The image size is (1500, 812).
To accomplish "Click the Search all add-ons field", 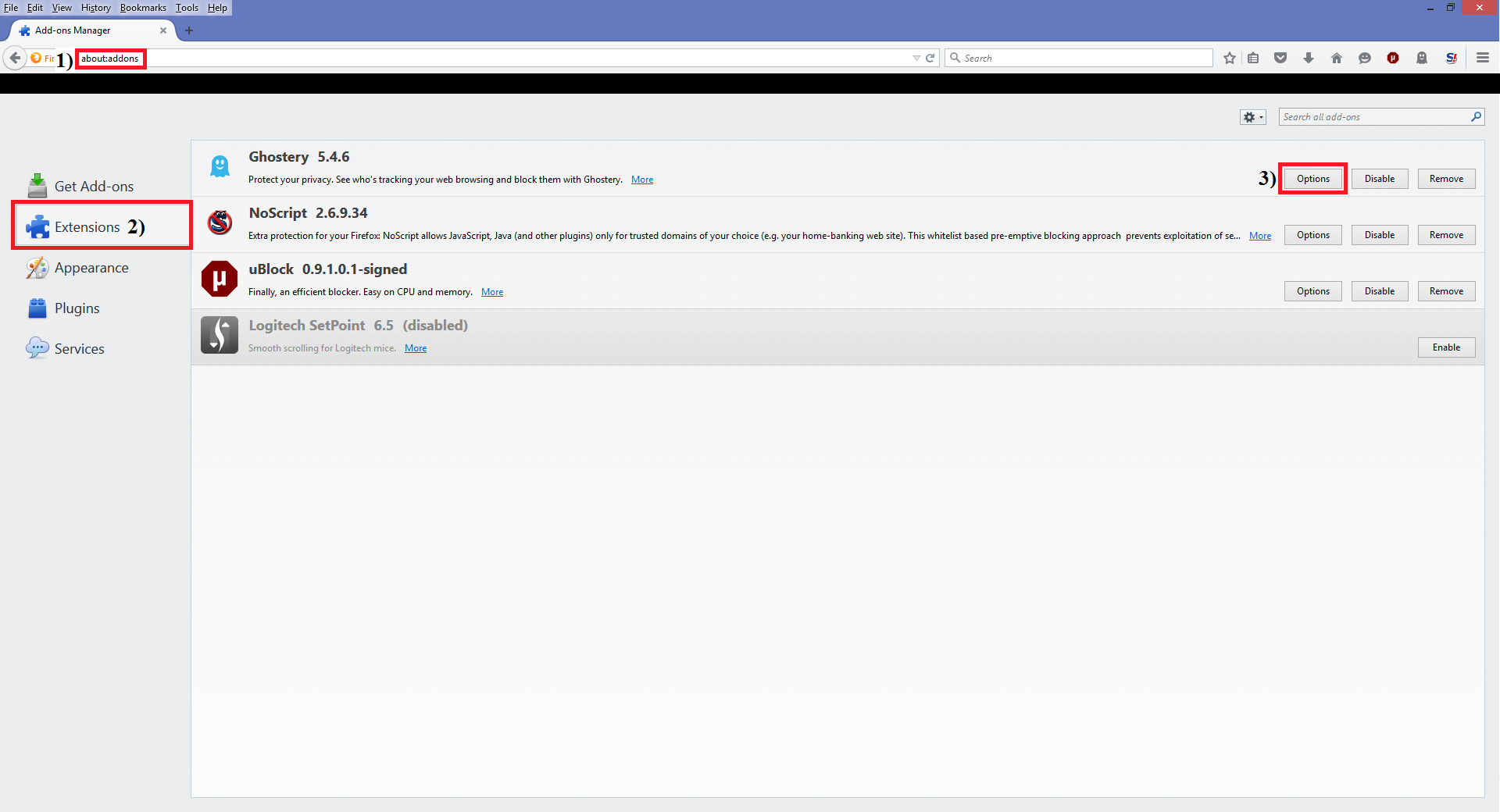I will click(x=1373, y=117).
